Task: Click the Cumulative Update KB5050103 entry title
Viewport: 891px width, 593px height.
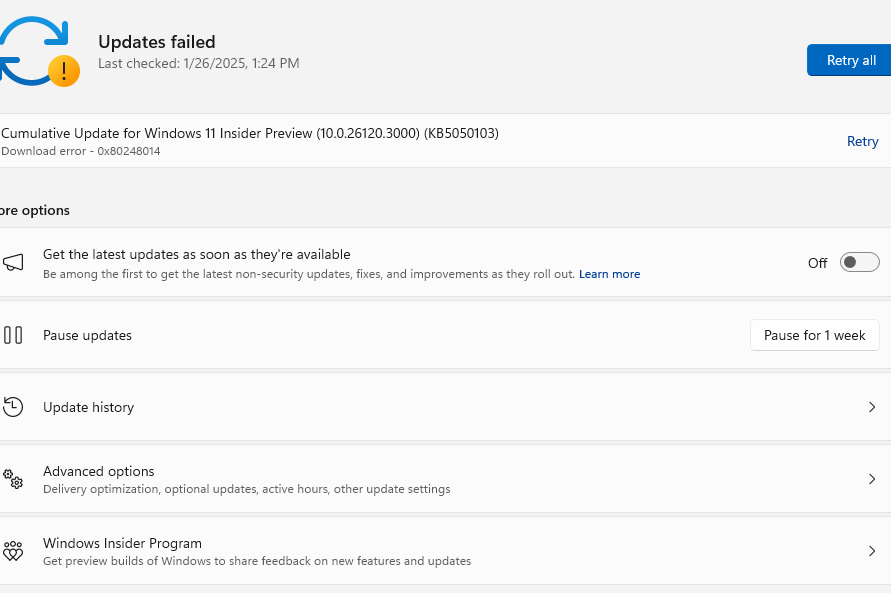Action: pyautogui.click(x=250, y=133)
